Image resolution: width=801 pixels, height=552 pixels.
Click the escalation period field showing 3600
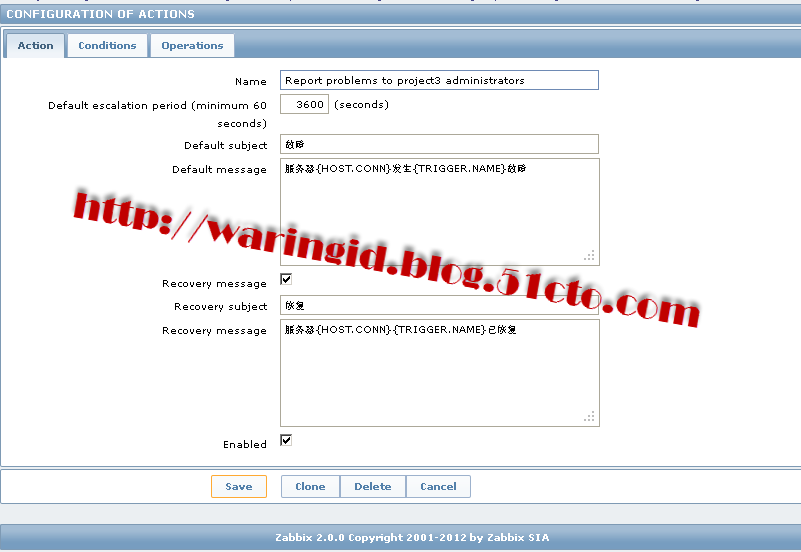coord(304,104)
